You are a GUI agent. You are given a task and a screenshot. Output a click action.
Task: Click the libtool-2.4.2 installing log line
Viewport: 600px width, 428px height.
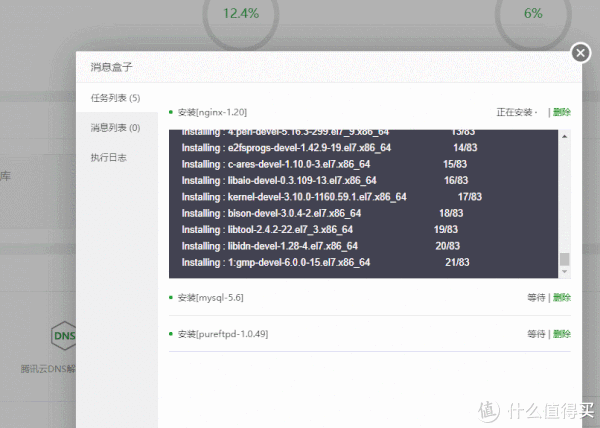point(320,229)
